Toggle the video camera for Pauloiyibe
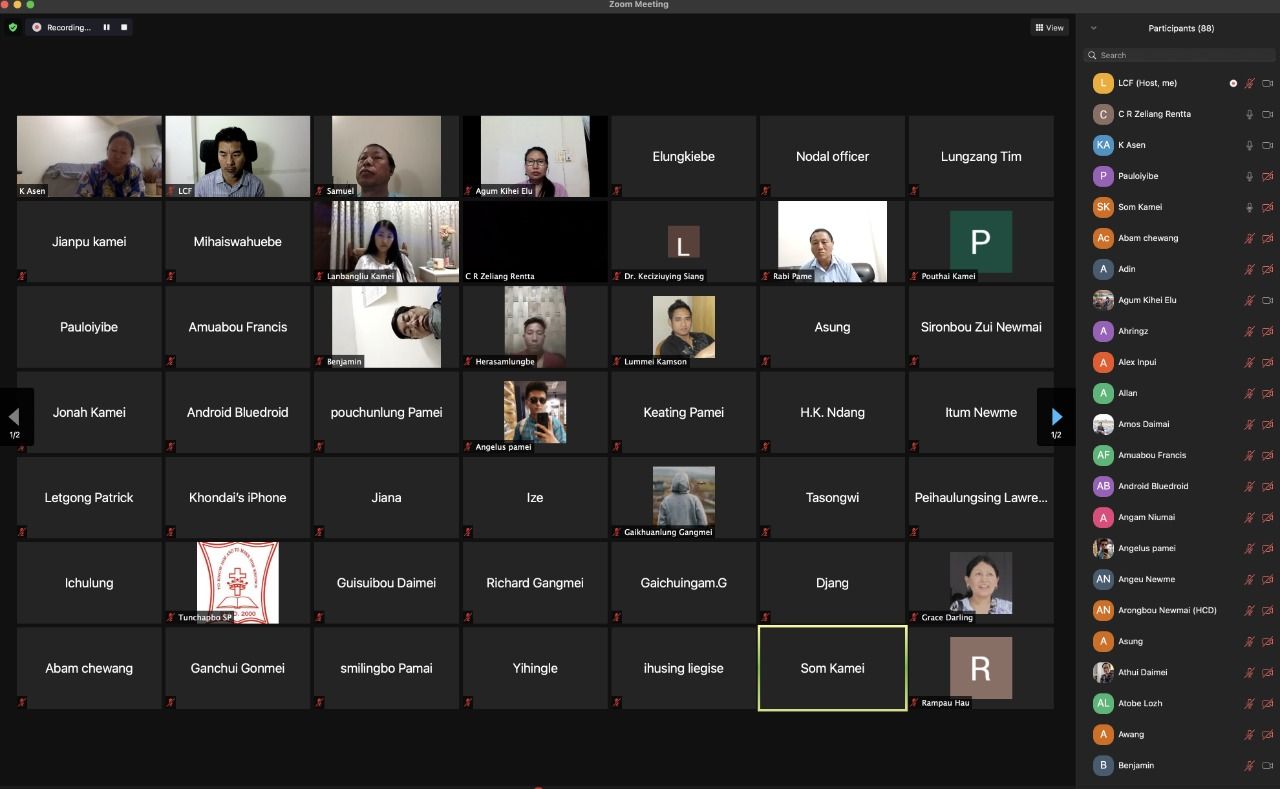Viewport: 1280px width, 789px height. [1267, 176]
